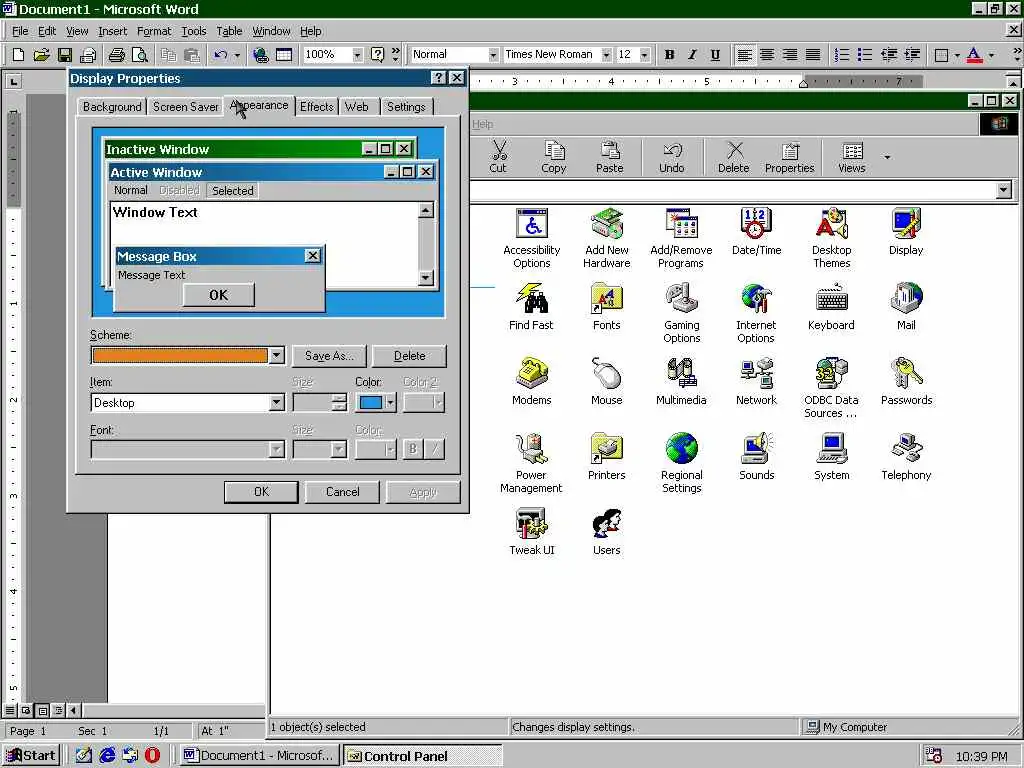The image size is (1024, 768).
Task: Expand the font size 12 dropdown
Action: point(645,55)
